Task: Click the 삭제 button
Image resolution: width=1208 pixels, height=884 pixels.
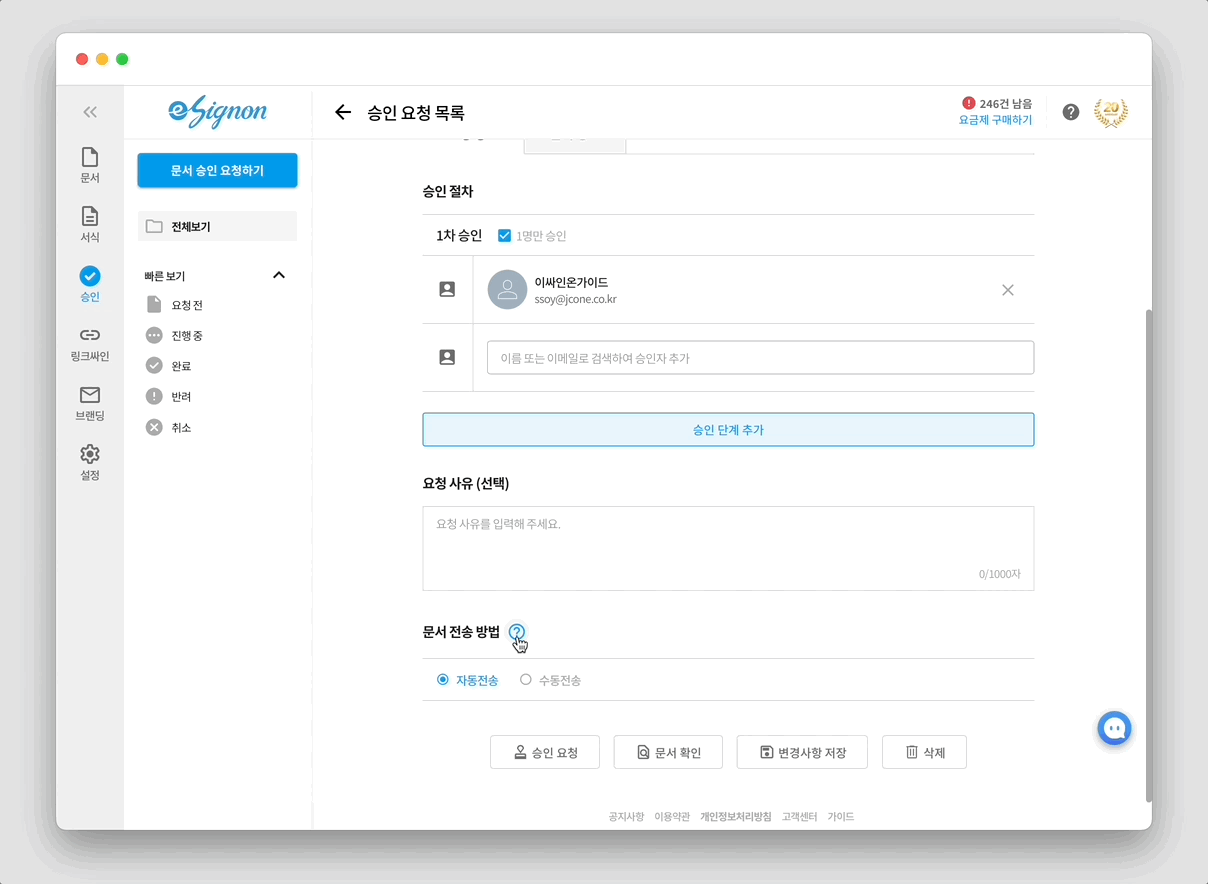Action: tap(924, 752)
